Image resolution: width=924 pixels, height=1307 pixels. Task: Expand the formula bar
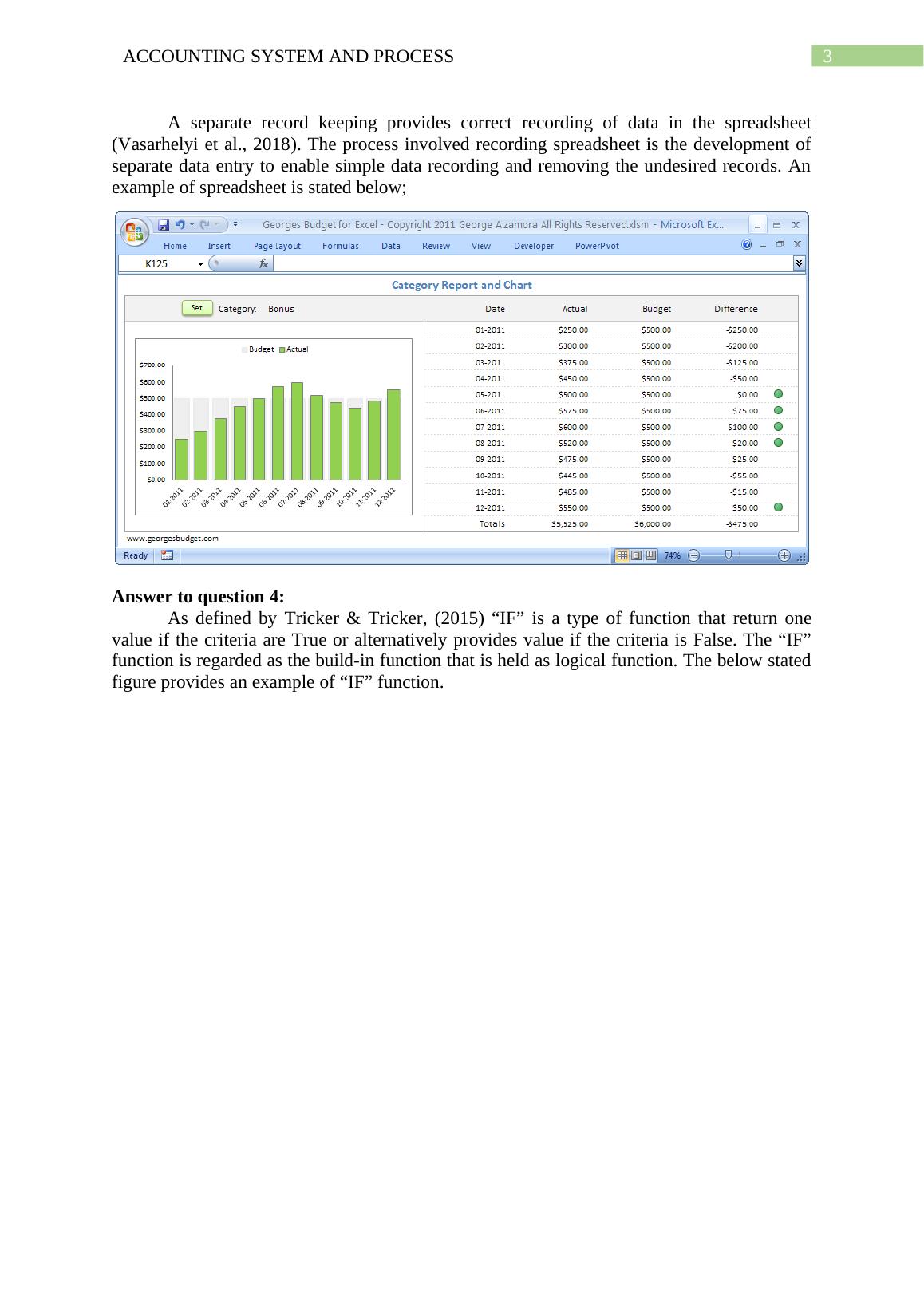tap(799, 263)
